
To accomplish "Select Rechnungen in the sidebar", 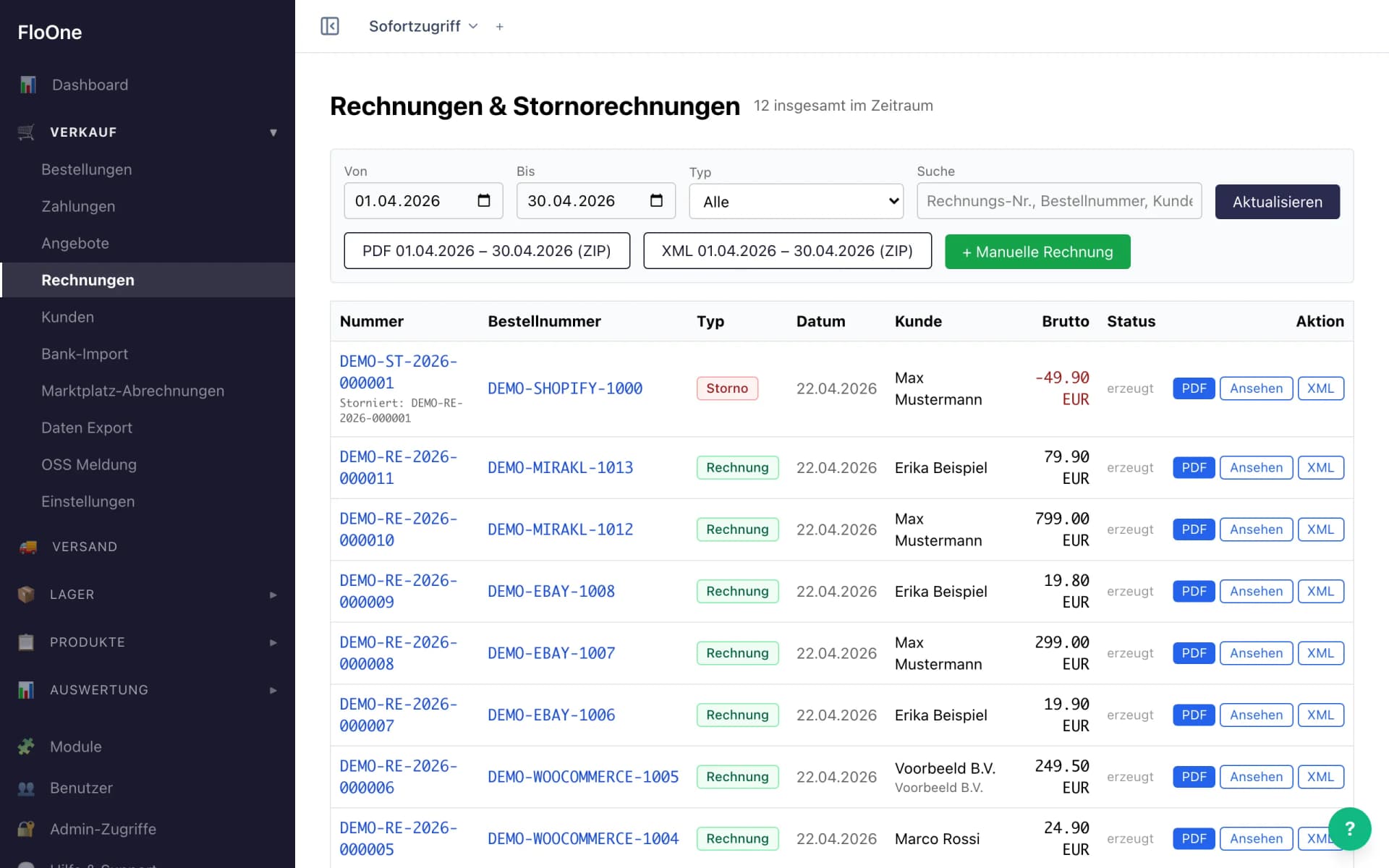I will 148,280.
